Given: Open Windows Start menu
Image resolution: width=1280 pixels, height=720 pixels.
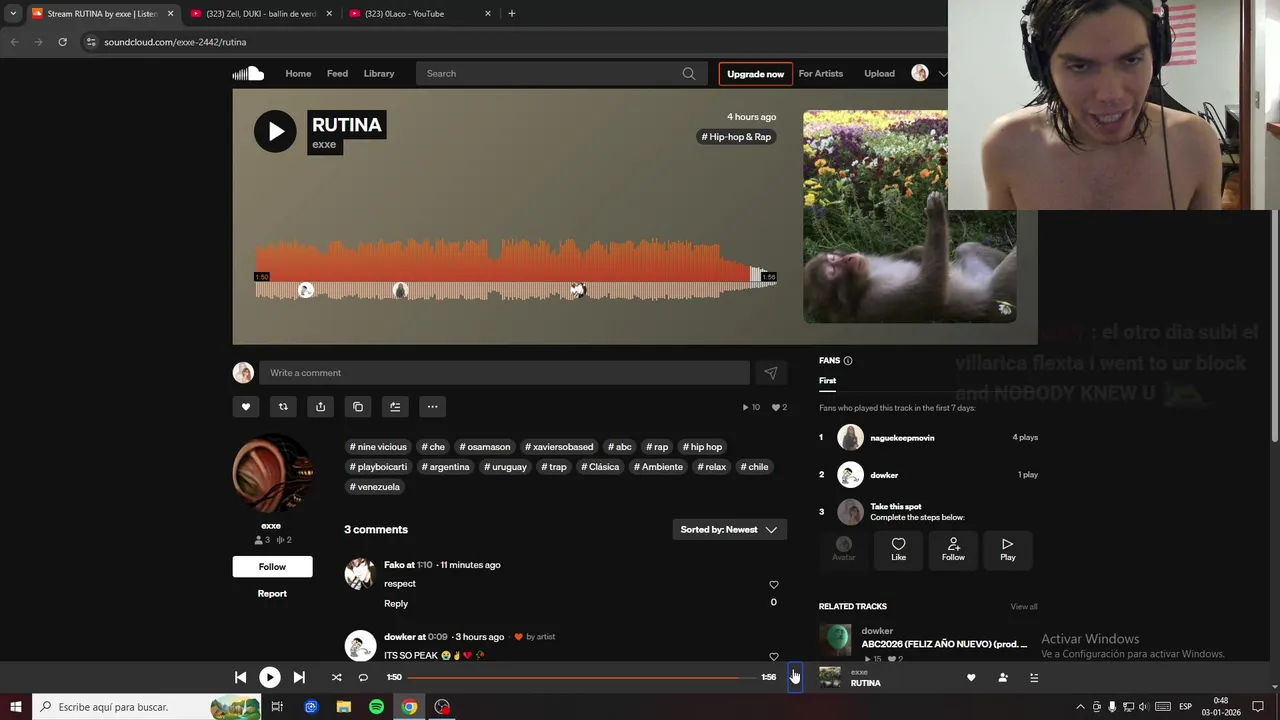Looking at the screenshot, I should pos(16,707).
